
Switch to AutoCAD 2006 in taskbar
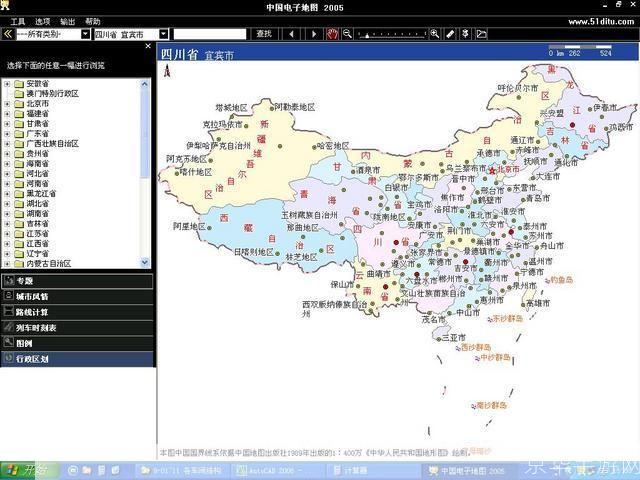coord(280,470)
